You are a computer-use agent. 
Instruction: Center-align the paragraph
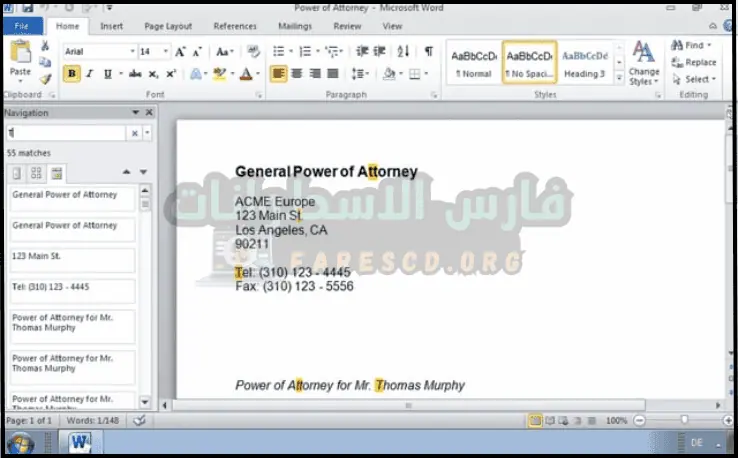[297, 74]
